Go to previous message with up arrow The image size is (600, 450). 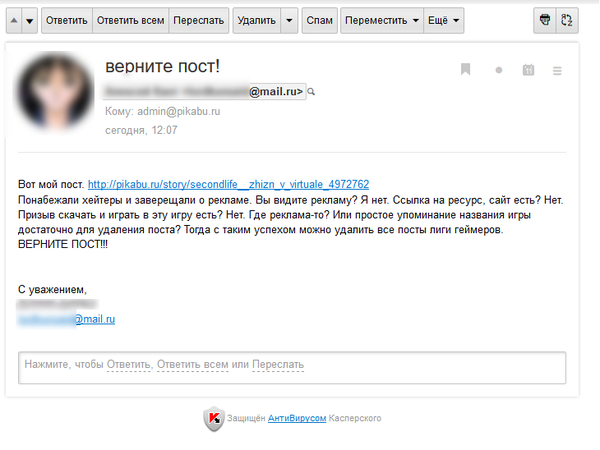tap(12, 19)
